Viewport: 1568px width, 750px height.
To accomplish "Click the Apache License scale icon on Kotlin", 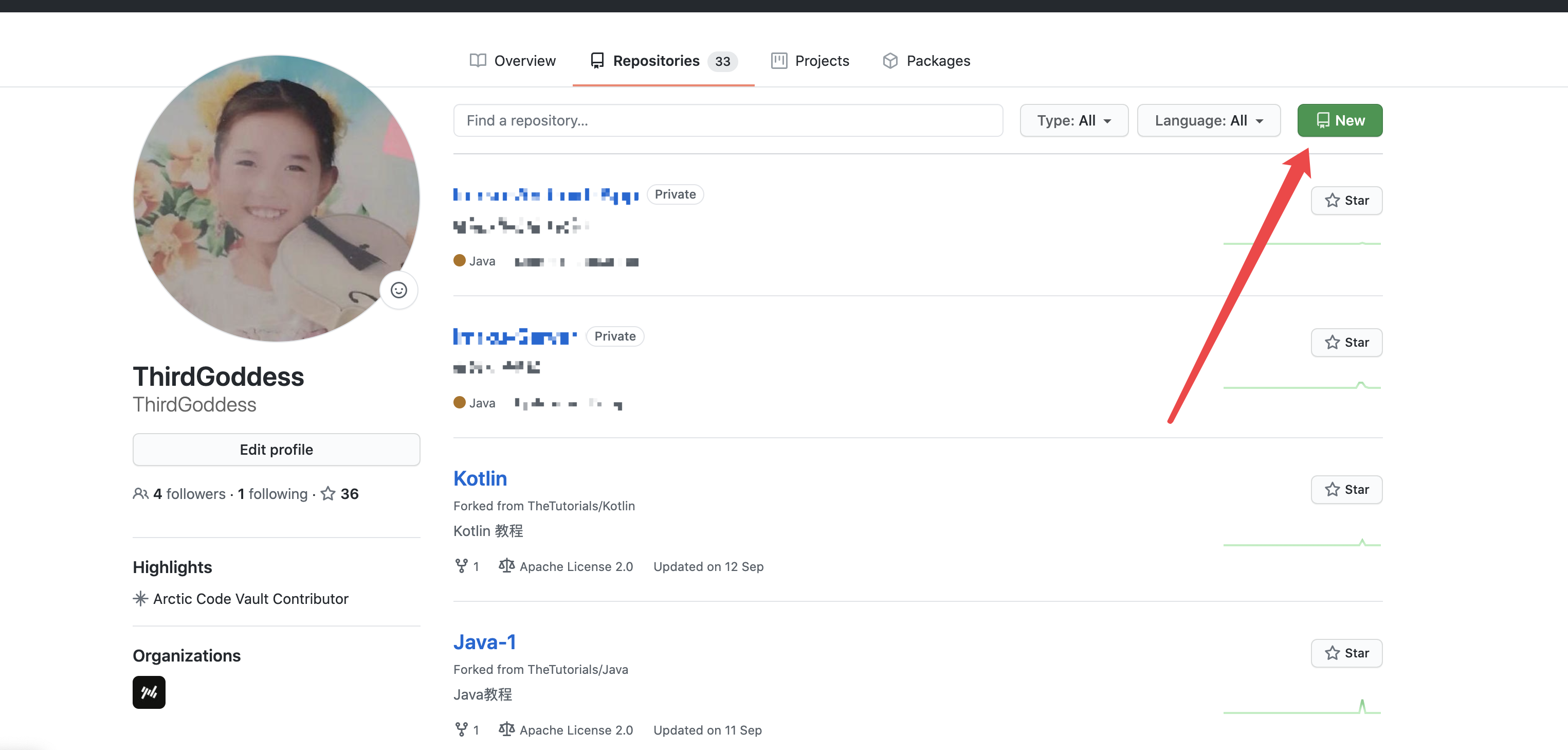I will (506, 566).
